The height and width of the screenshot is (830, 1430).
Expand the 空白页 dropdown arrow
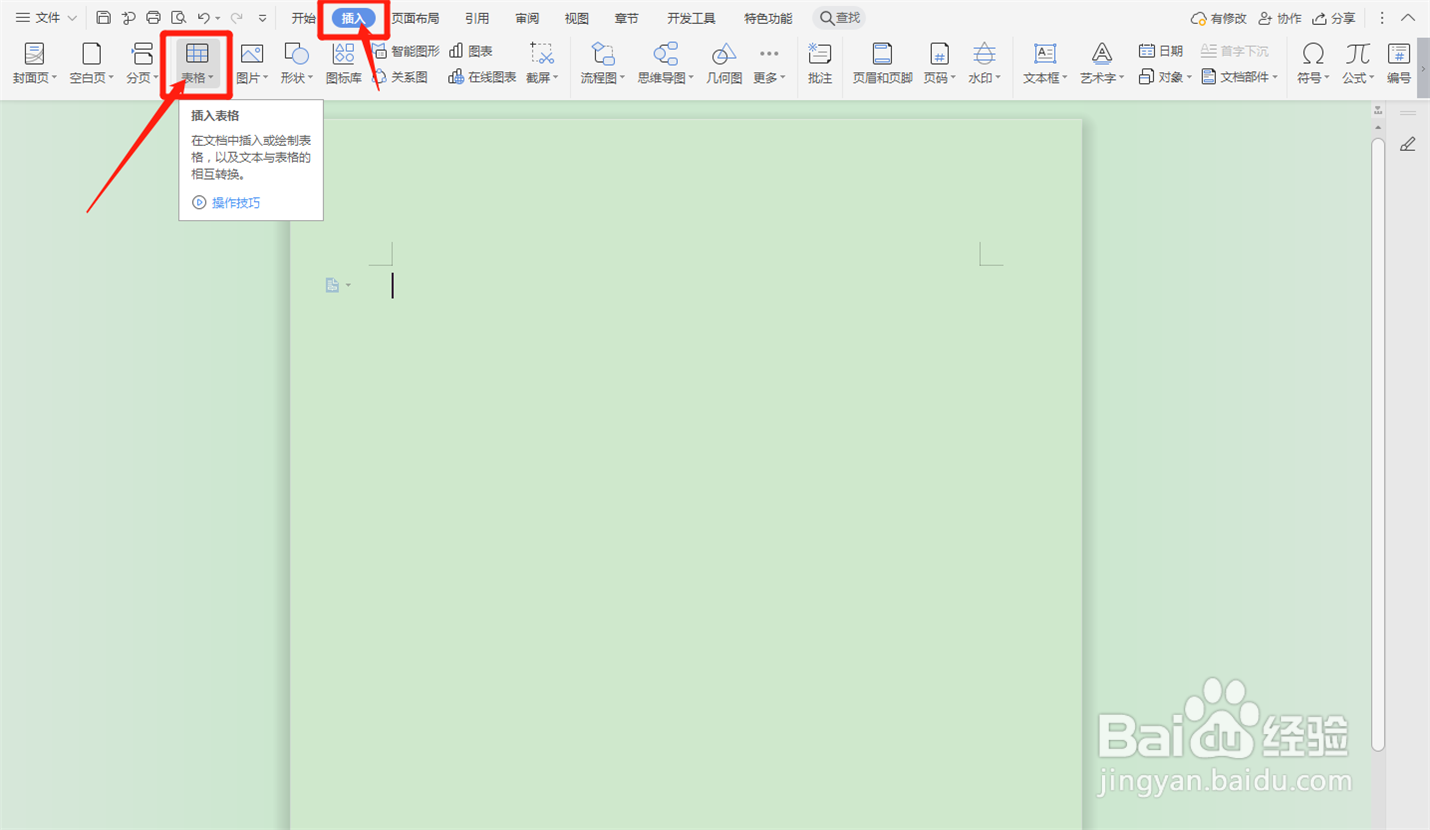click(x=111, y=78)
